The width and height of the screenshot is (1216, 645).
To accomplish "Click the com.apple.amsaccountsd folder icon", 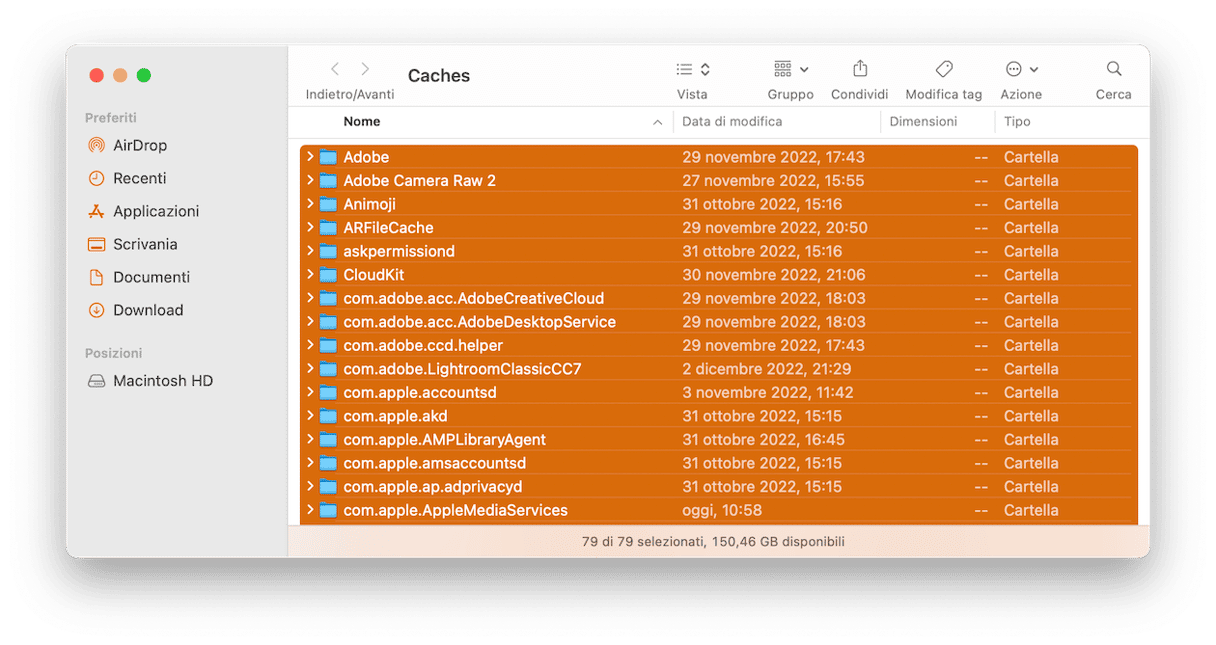I will [x=328, y=463].
